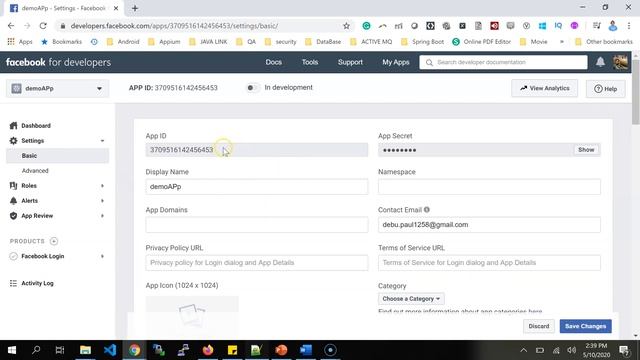Open the notifications bell in header
Image resolution: width=640 pixels, height=360 pixels.
tap(600, 62)
